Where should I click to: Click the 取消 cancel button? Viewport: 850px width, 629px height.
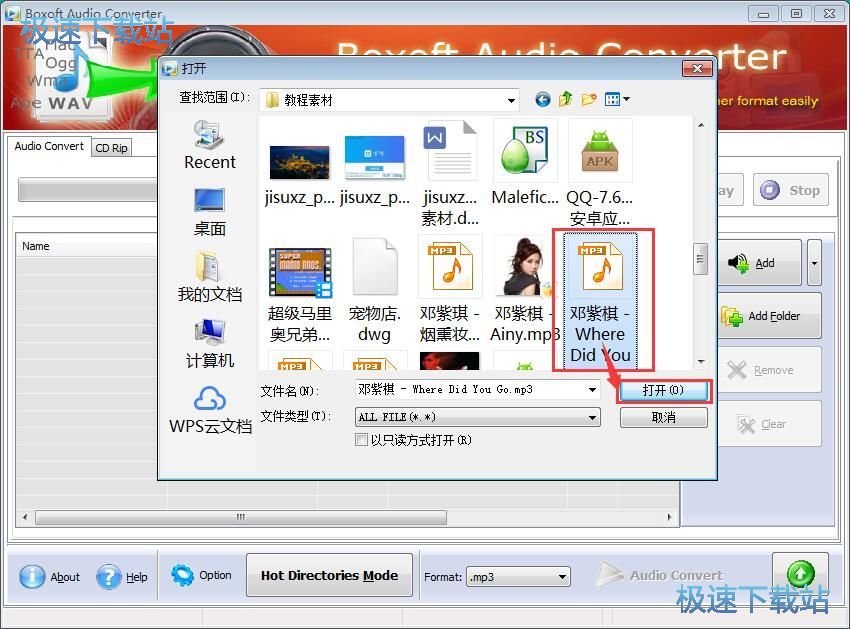click(x=663, y=417)
